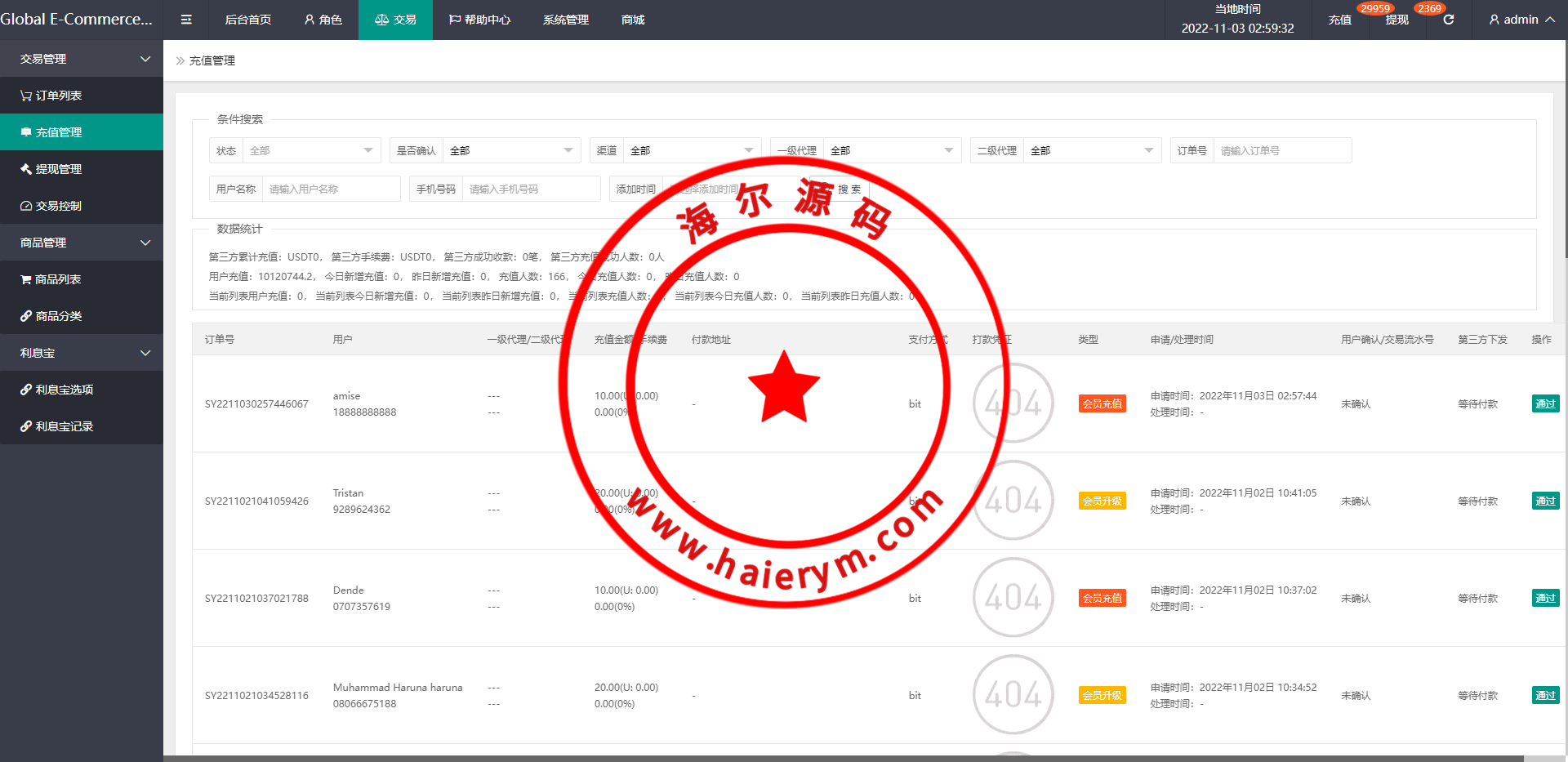Viewport: 1568px width, 762px height.
Task: Click the refresh icon in top bar
Action: click(x=1448, y=20)
